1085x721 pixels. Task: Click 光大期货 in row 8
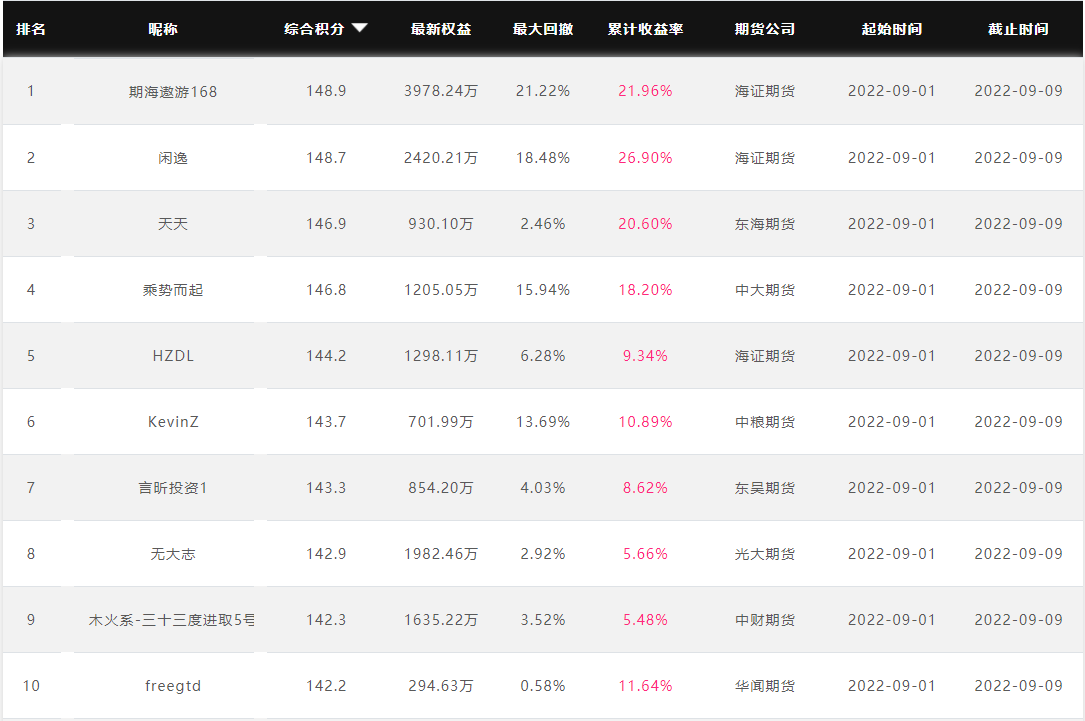[765, 554]
